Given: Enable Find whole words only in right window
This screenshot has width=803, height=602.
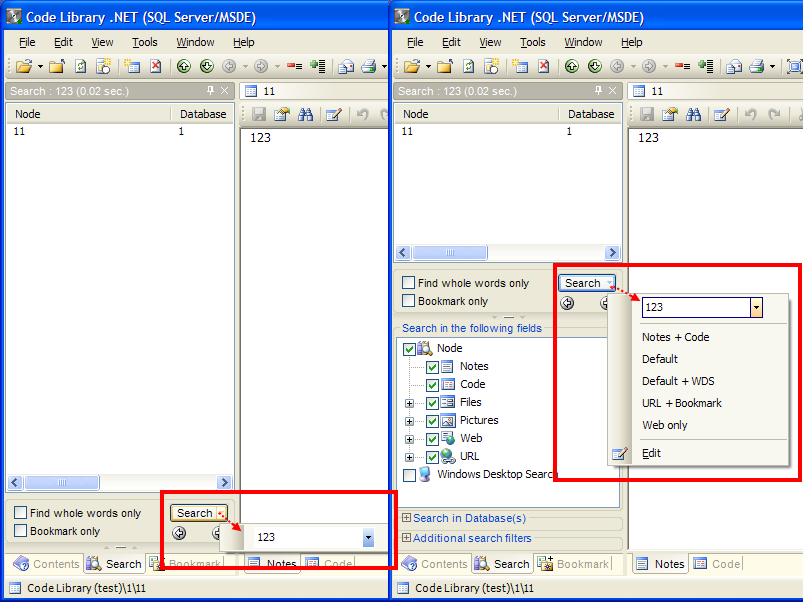Looking at the screenshot, I should 409,283.
